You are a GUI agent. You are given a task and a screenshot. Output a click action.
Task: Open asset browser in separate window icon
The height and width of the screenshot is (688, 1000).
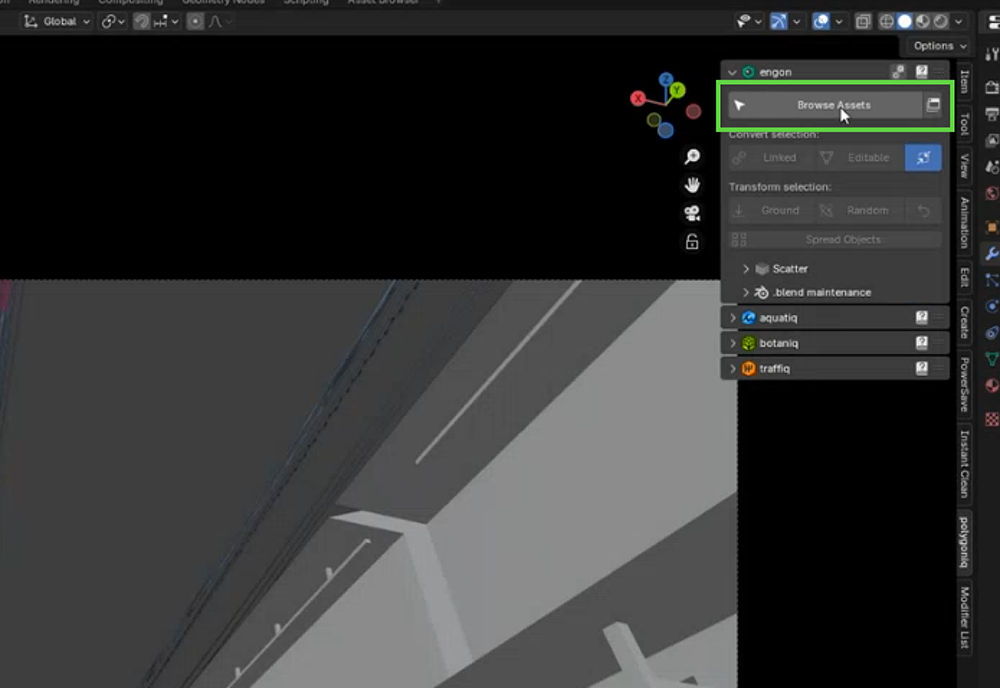tap(933, 105)
